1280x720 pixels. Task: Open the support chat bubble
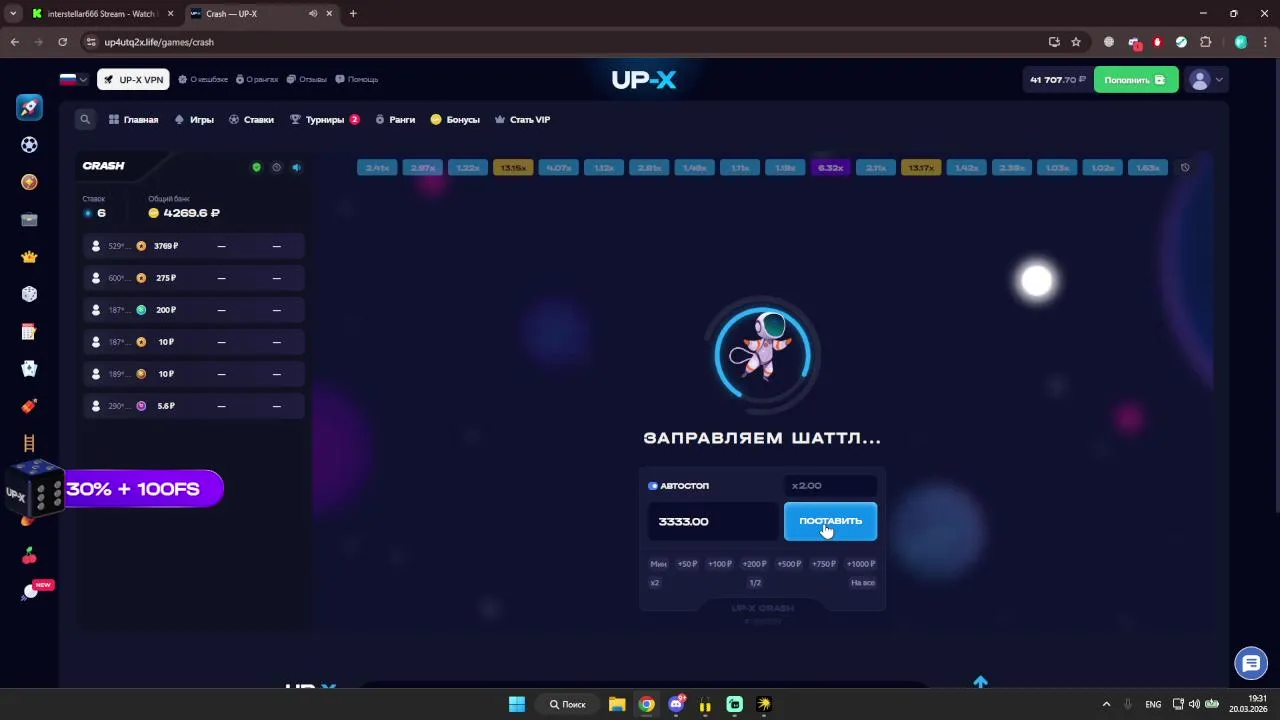1251,663
